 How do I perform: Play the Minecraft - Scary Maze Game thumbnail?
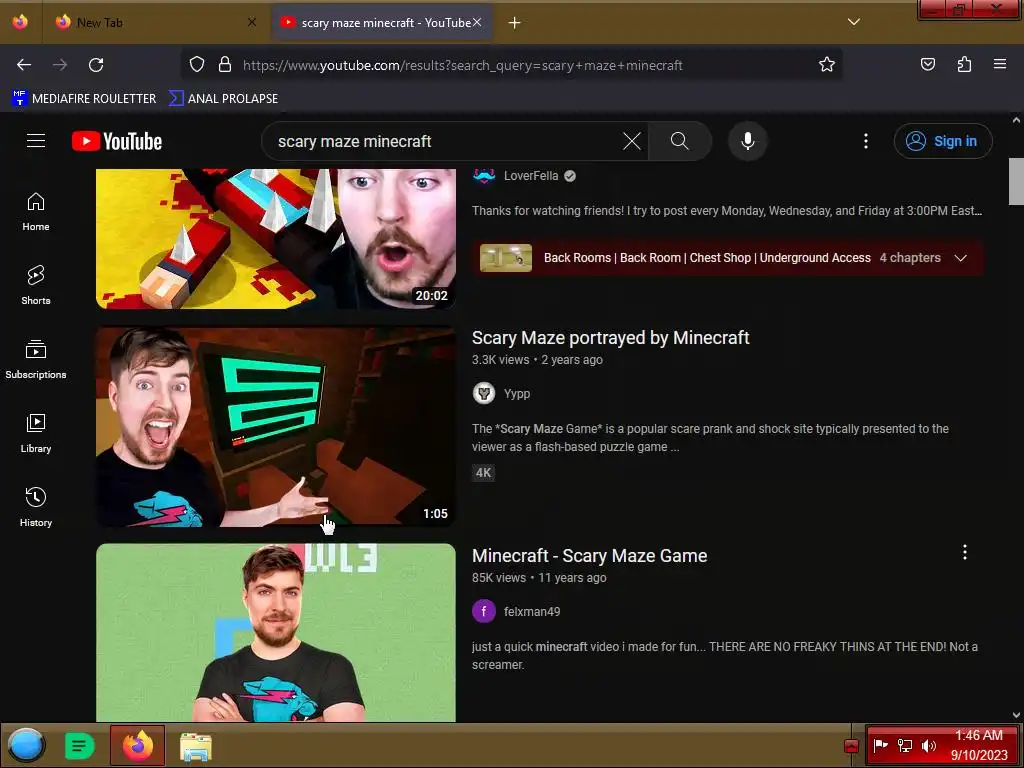[276, 632]
